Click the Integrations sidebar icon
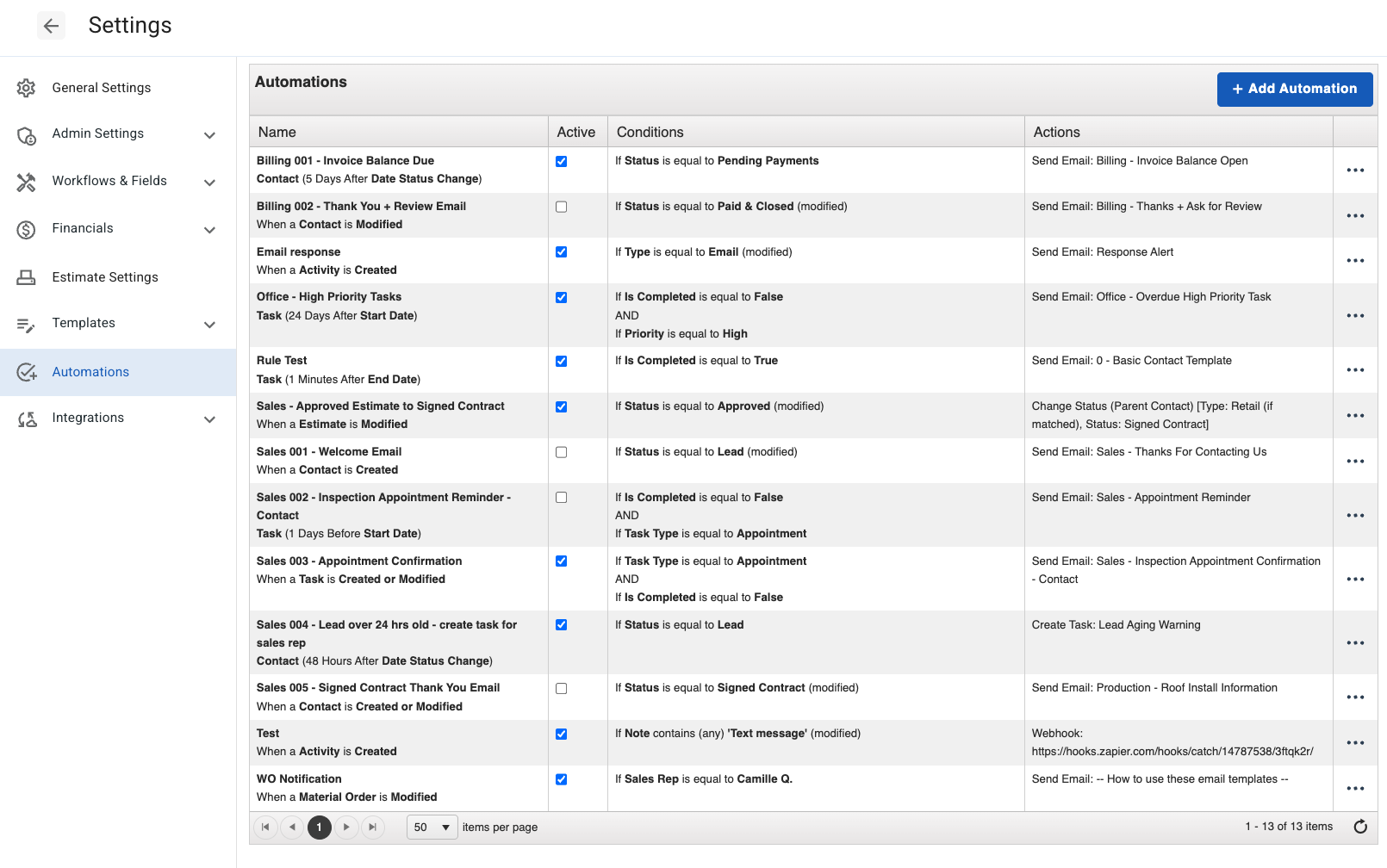This screenshot has width=1387, height=868. (x=26, y=418)
